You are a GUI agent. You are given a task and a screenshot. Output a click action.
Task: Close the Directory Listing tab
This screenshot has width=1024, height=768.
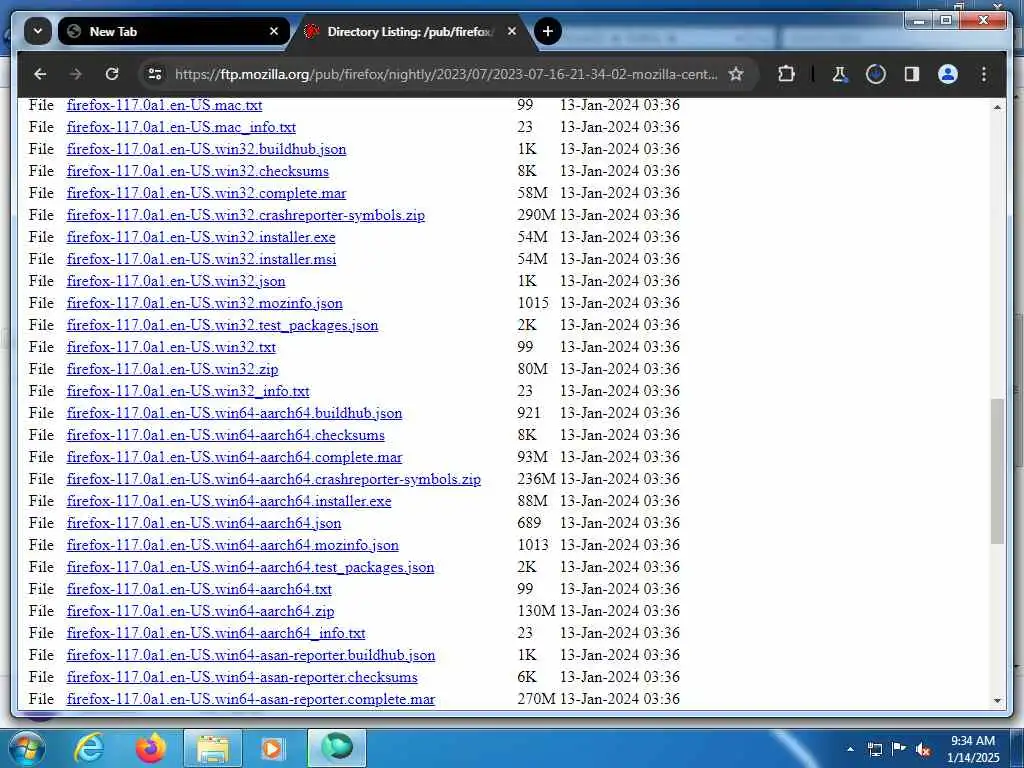[x=512, y=31]
